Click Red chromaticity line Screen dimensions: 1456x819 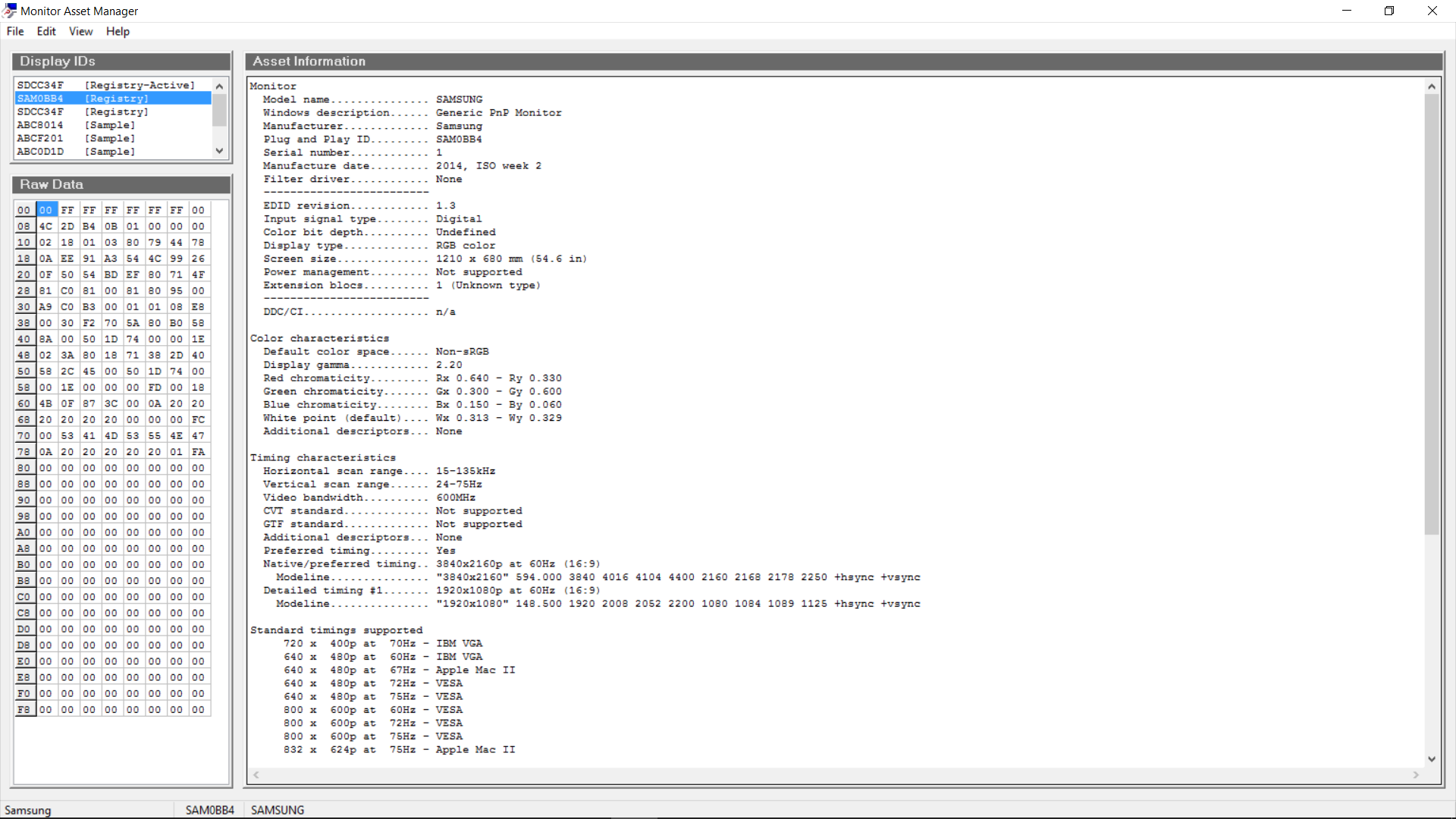pyautogui.click(x=413, y=378)
